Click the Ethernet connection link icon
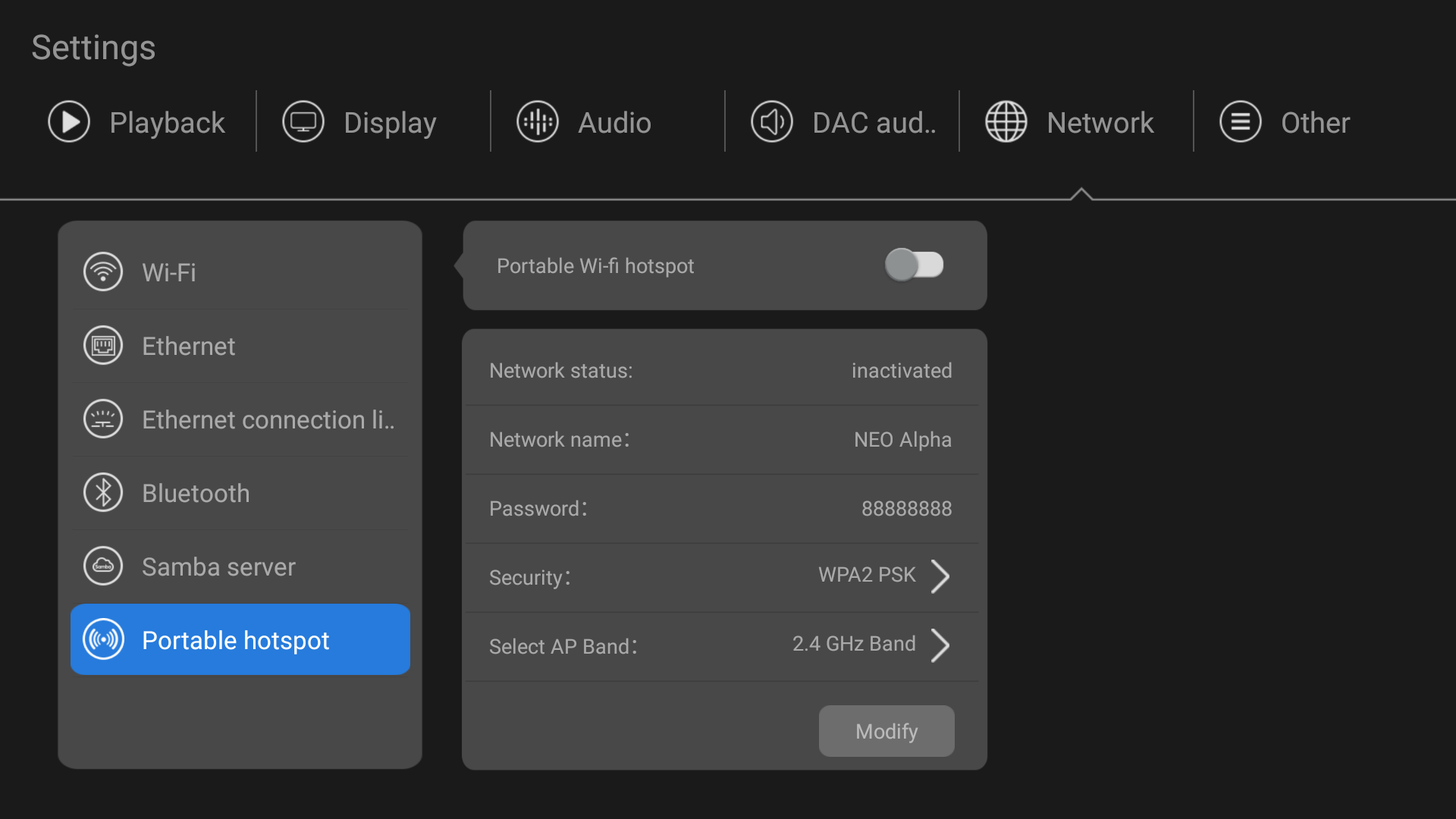This screenshot has width=1456, height=819. 103,419
